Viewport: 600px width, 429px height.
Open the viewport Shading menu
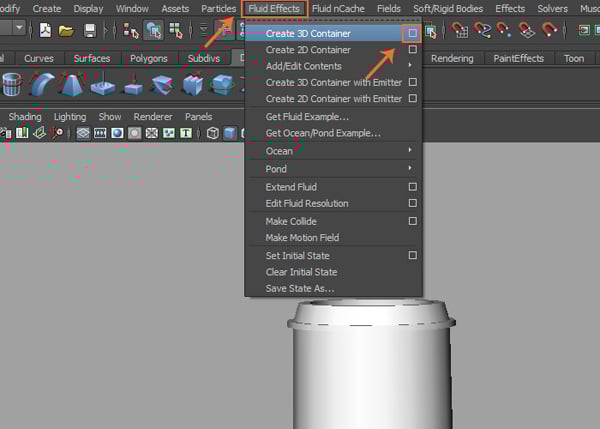[25, 116]
